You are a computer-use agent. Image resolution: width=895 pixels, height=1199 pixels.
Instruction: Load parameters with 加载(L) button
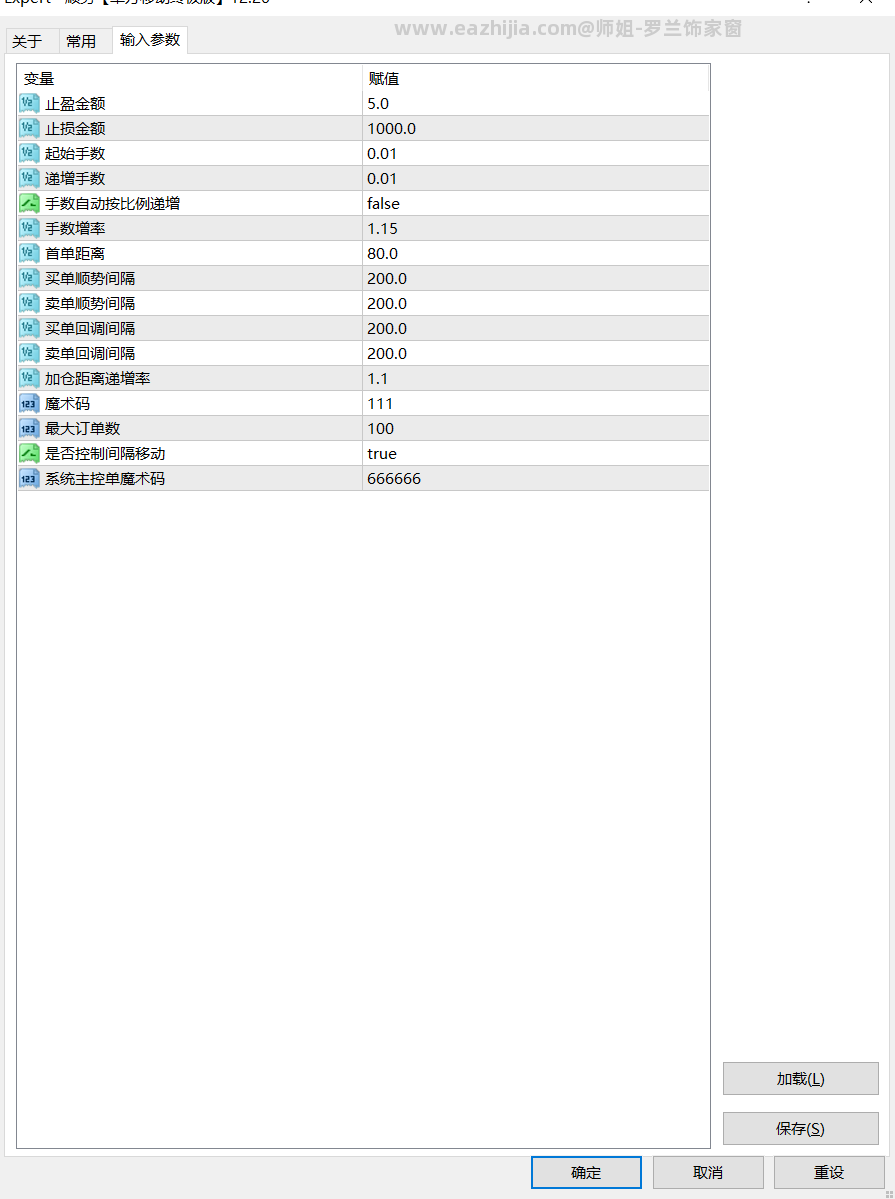click(x=800, y=1079)
